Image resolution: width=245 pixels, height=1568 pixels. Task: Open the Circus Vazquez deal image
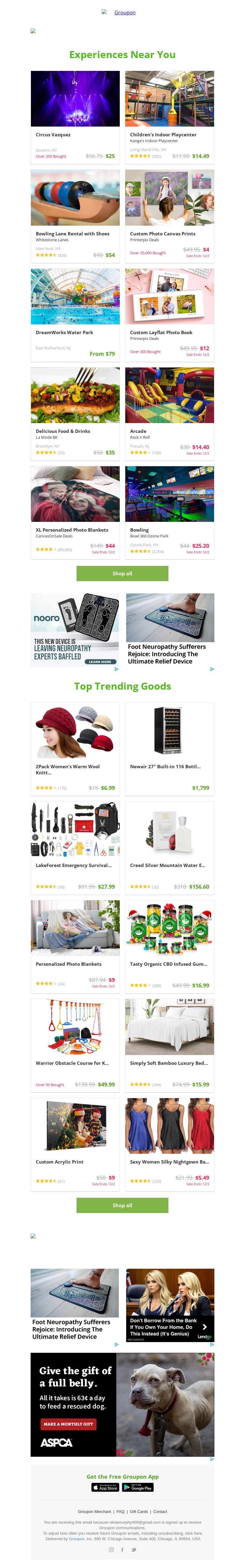tap(76, 99)
